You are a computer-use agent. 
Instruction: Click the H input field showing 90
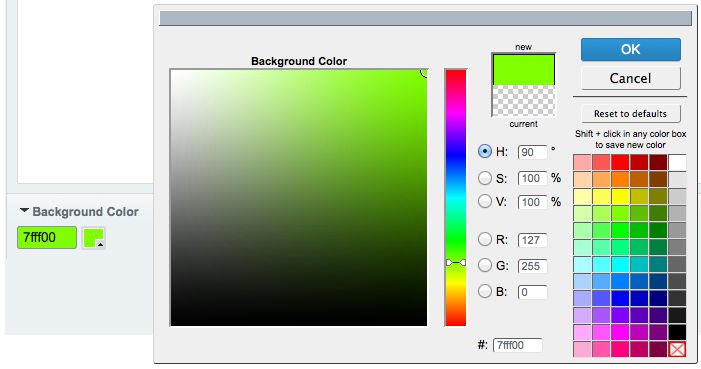[532, 152]
